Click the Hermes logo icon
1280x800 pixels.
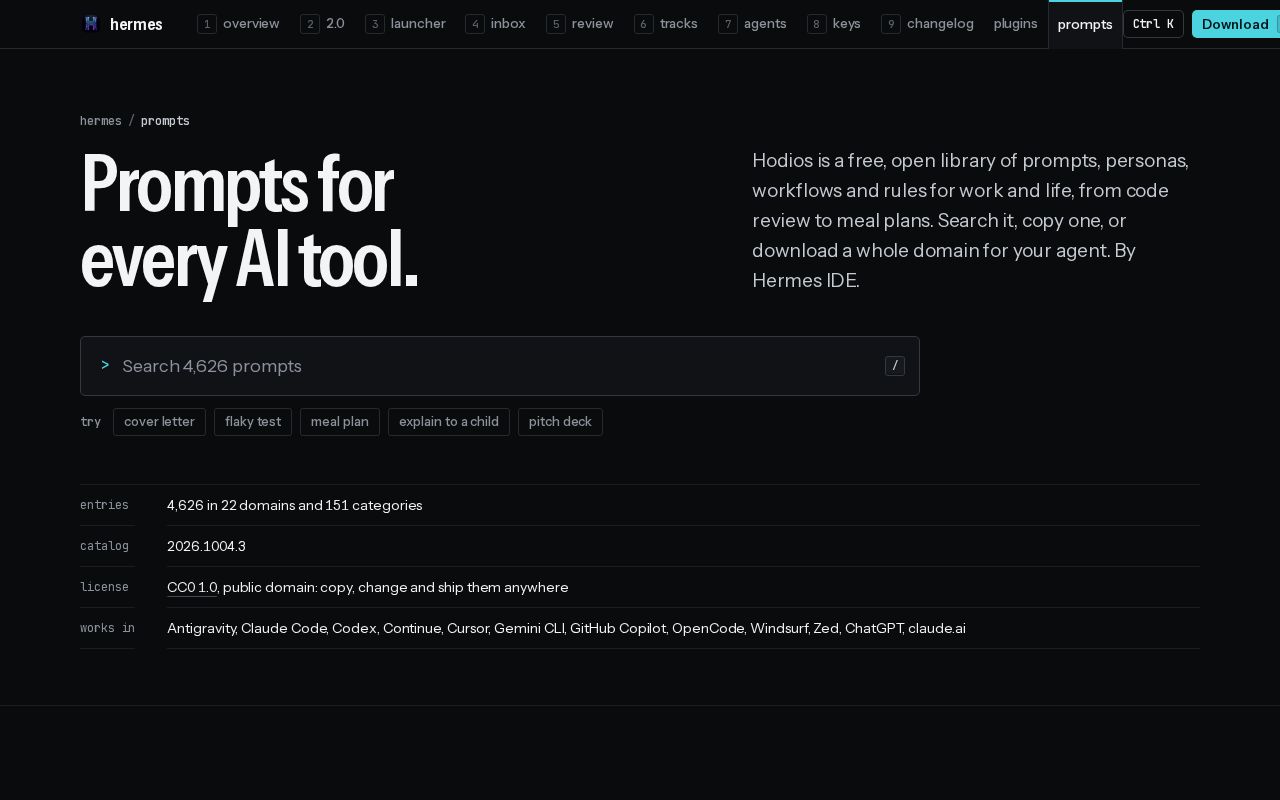[x=91, y=23]
